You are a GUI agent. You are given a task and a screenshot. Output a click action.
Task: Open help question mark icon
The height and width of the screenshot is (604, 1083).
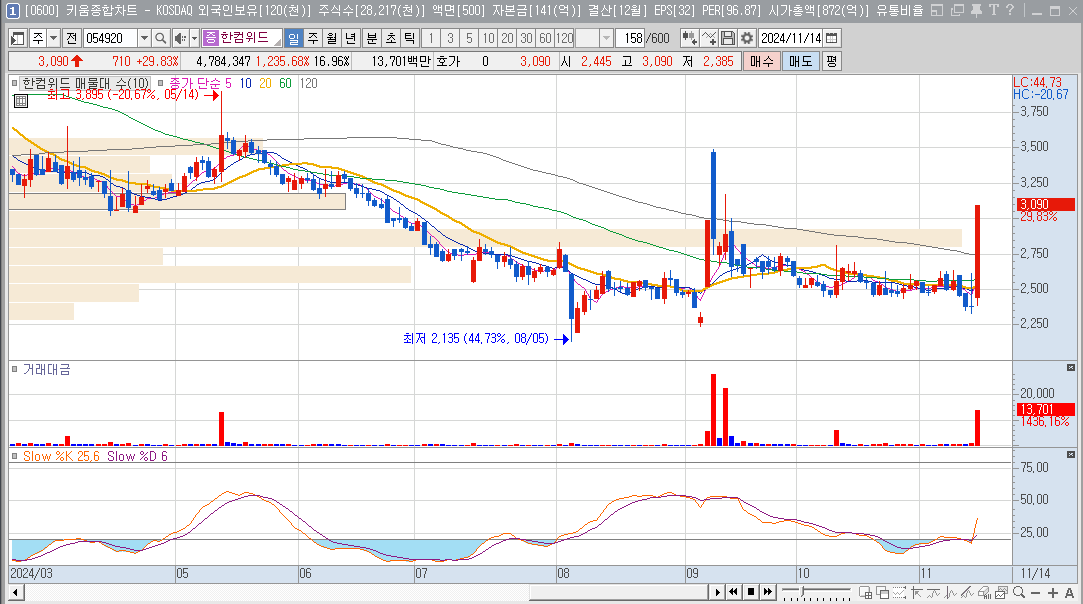(1010, 10)
